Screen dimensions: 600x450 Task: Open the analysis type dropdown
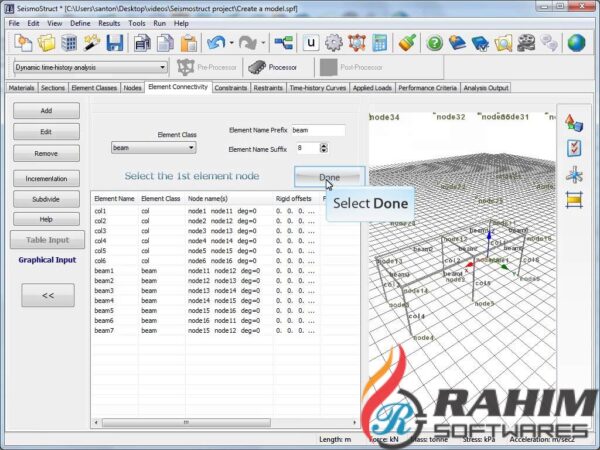click(x=90, y=67)
